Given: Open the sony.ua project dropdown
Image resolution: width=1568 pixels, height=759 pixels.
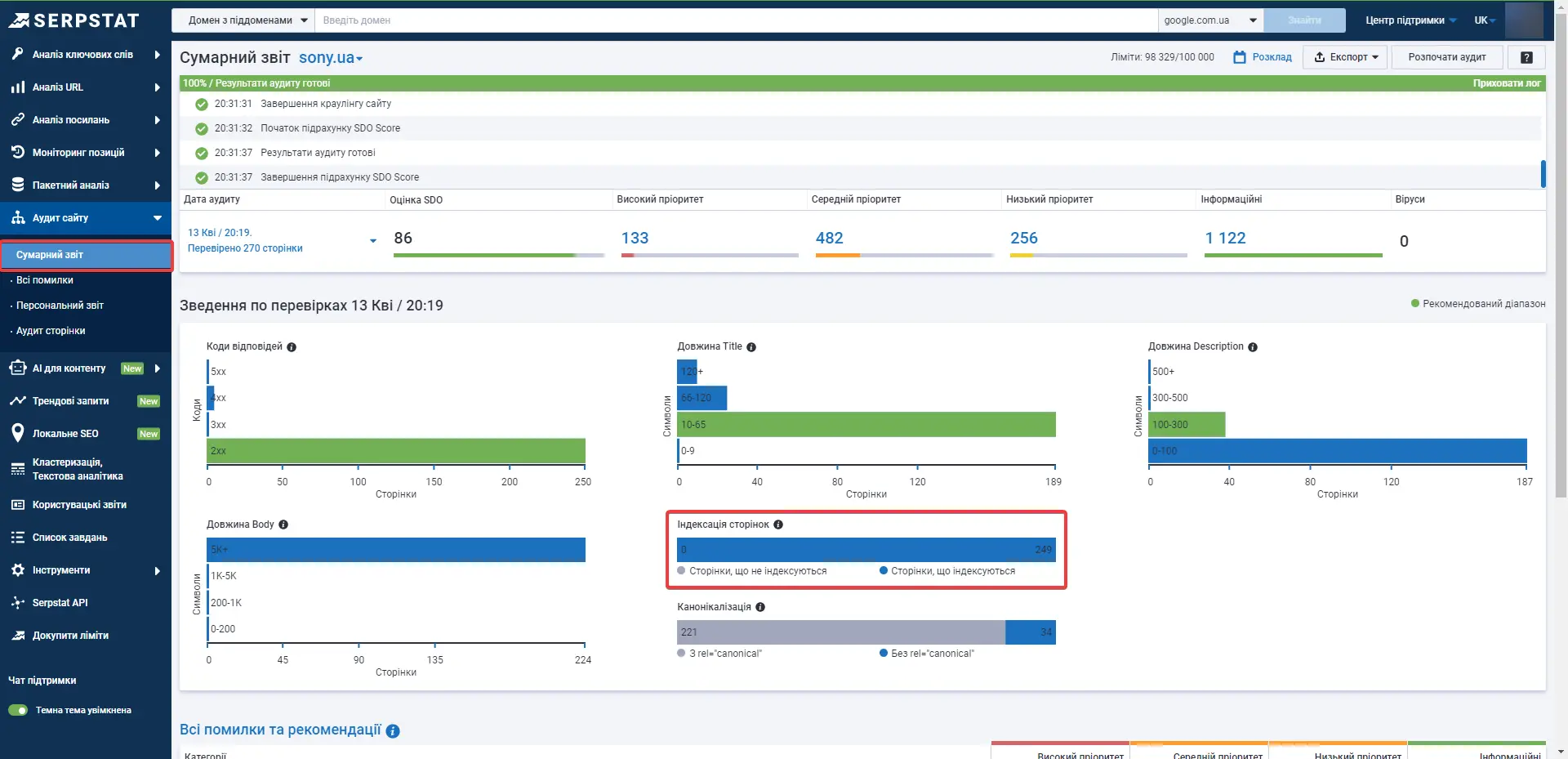Looking at the screenshot, I should pyautogui.click(x=331, y=57).
